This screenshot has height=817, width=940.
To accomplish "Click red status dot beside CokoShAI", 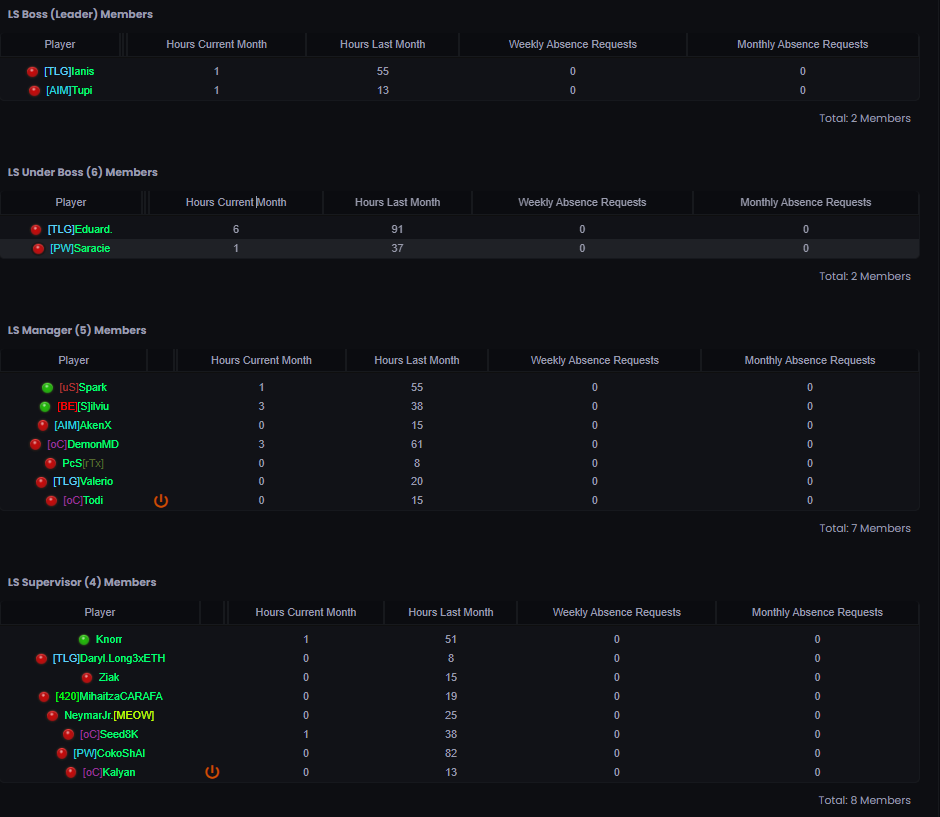I will 62,753.
